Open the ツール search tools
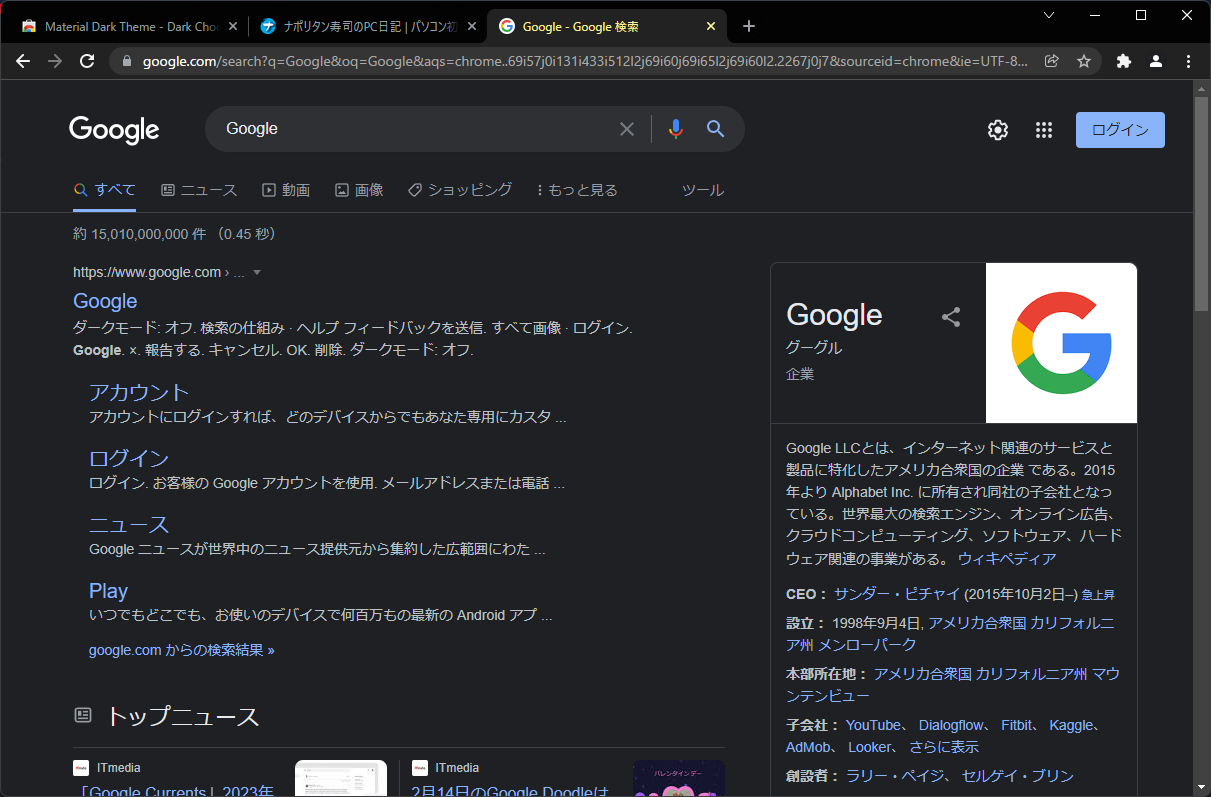The height and width of the screenshot is (797, 1211). (702, 190)
